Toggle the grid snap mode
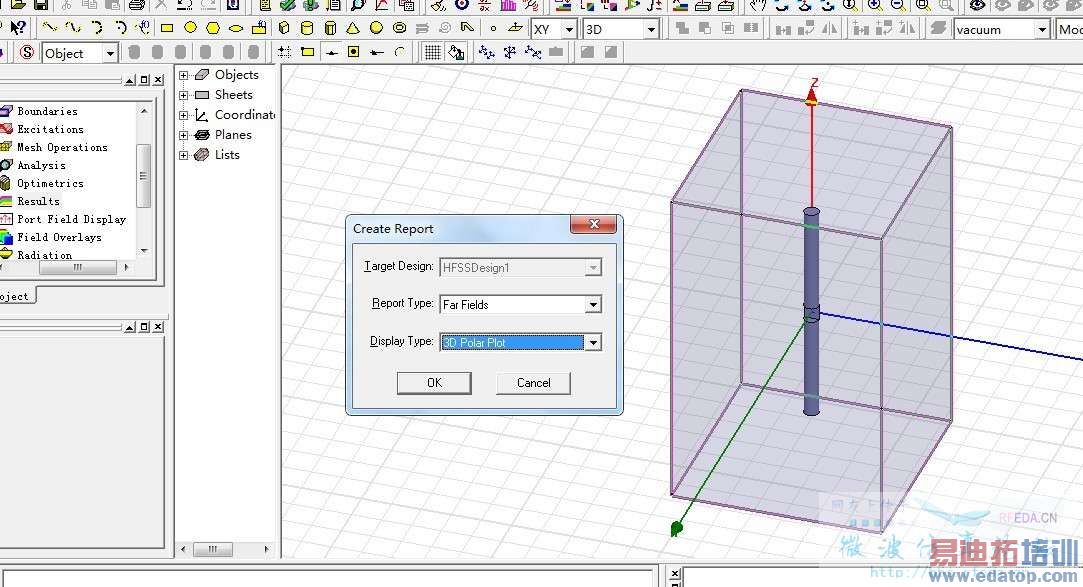The image size is (1083, 587). pyautogui.click(x=284, y=52)
